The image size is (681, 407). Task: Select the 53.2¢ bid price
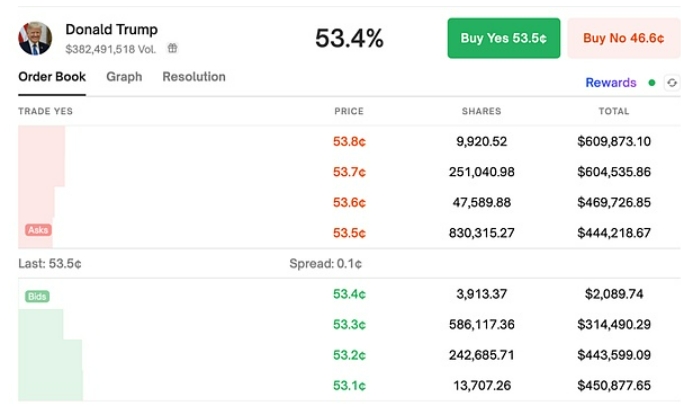349,355
